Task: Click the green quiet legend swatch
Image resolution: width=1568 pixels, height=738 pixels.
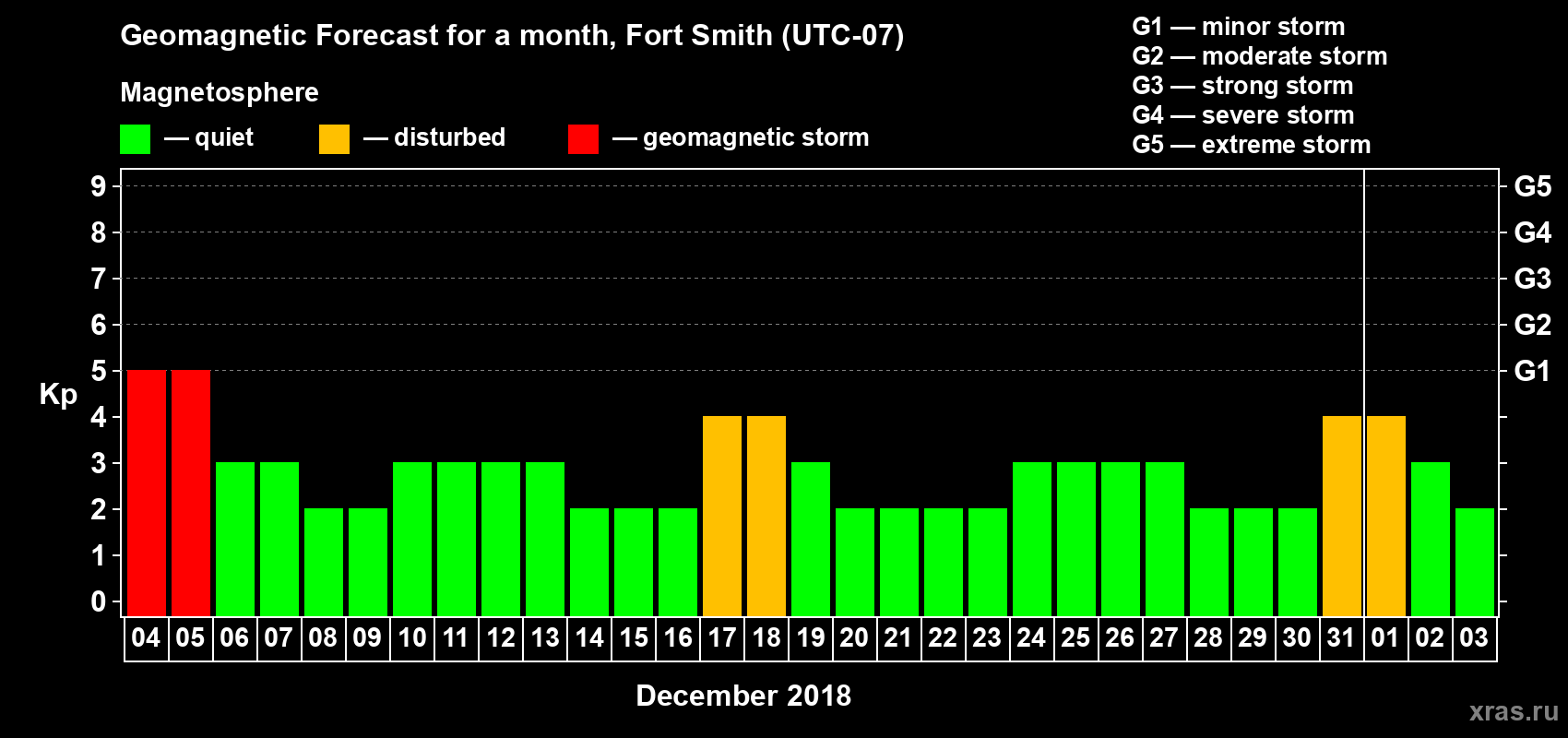Action: [135, 139]
